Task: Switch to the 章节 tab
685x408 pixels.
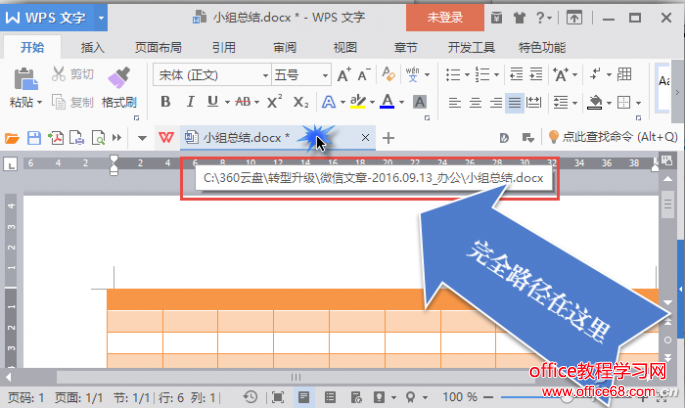Action: pos(405,47)
